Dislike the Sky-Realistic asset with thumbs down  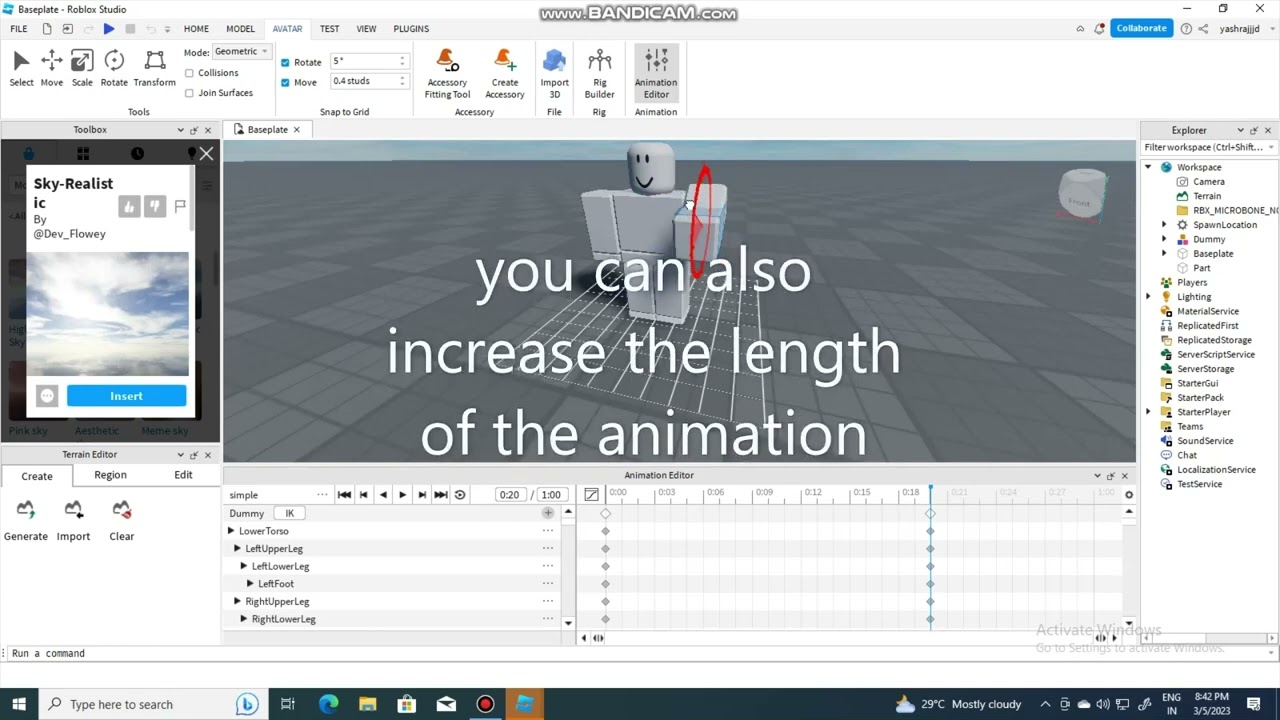pyautogui.click(x=154, y=207)
